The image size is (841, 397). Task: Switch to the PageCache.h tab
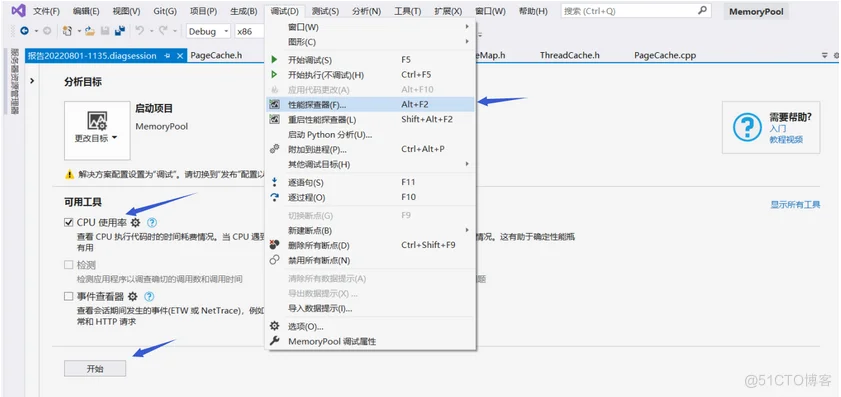[x=216, y=55]
